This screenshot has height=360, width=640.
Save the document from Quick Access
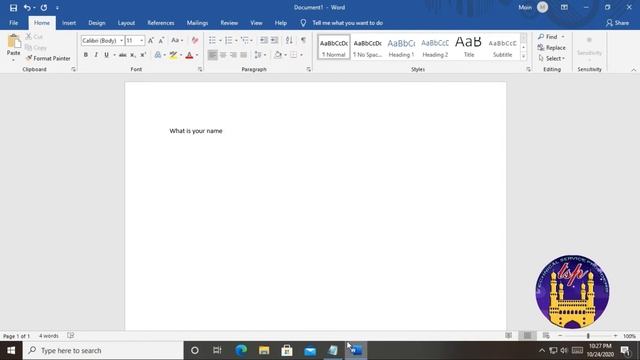click(13, 7)
